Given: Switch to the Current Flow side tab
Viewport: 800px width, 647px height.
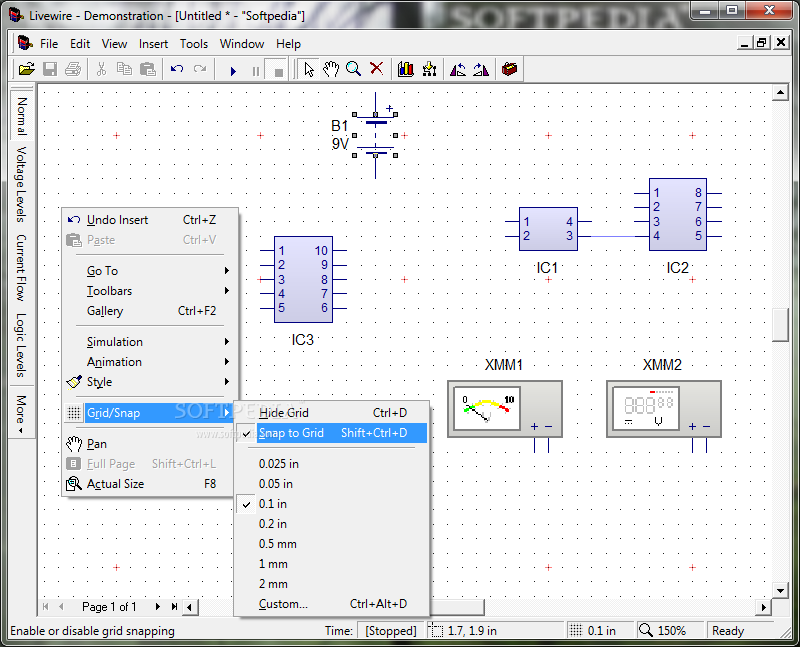Looking at the screenshot, I should click(21, 268).
